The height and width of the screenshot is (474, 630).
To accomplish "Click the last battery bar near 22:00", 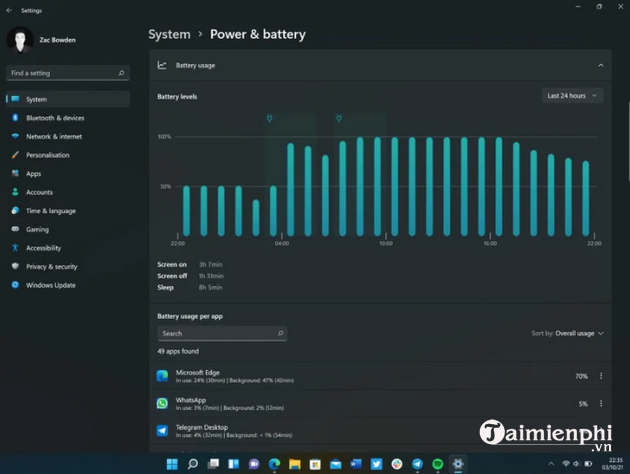I will click(585, 198).
